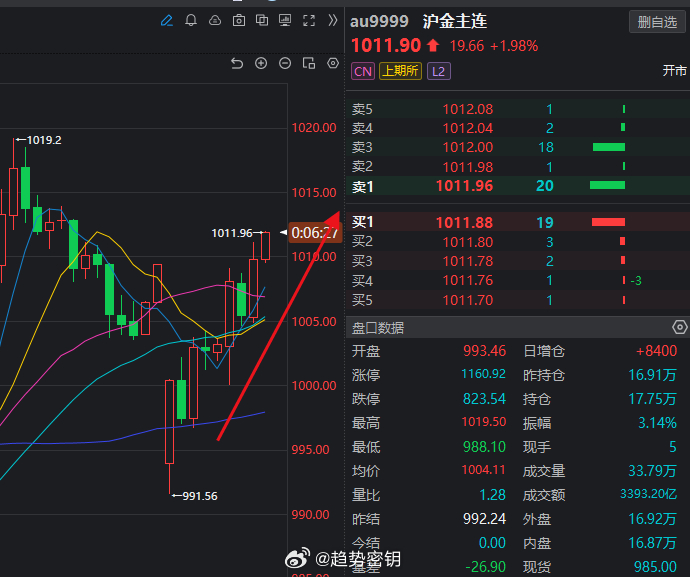The width and height of the screenshot is (690, 577).
Task: Select the 卖2 price 1011.98
Action: tap(467, 167)
